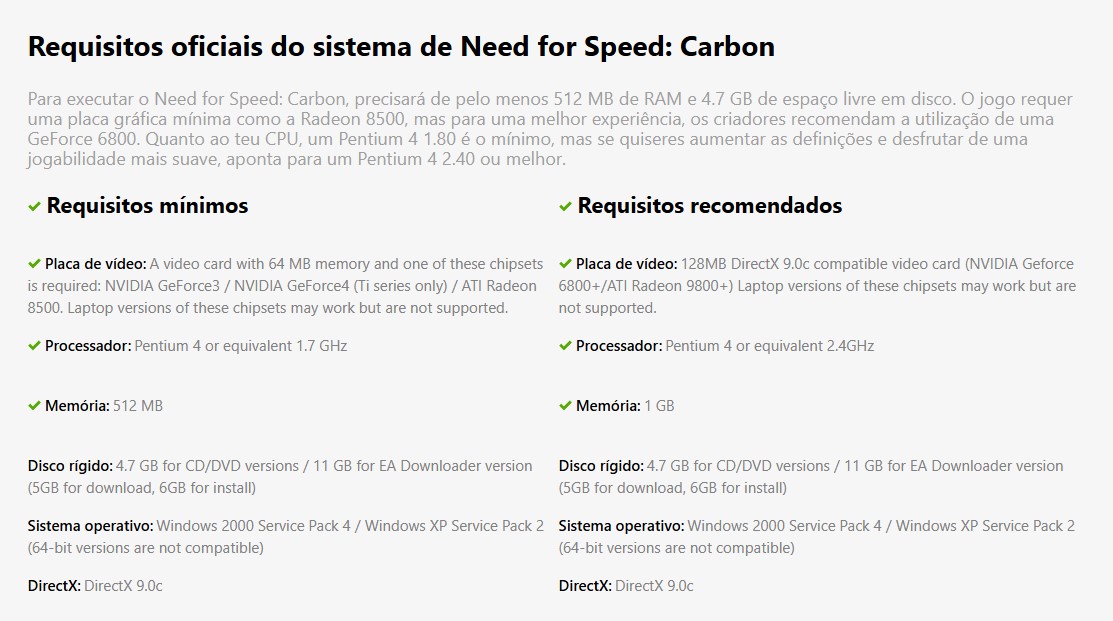Click the green checkmark beside Requisitos recomendados
Image resolution: width=1113 pixels, height=621 pixels.
565,207
